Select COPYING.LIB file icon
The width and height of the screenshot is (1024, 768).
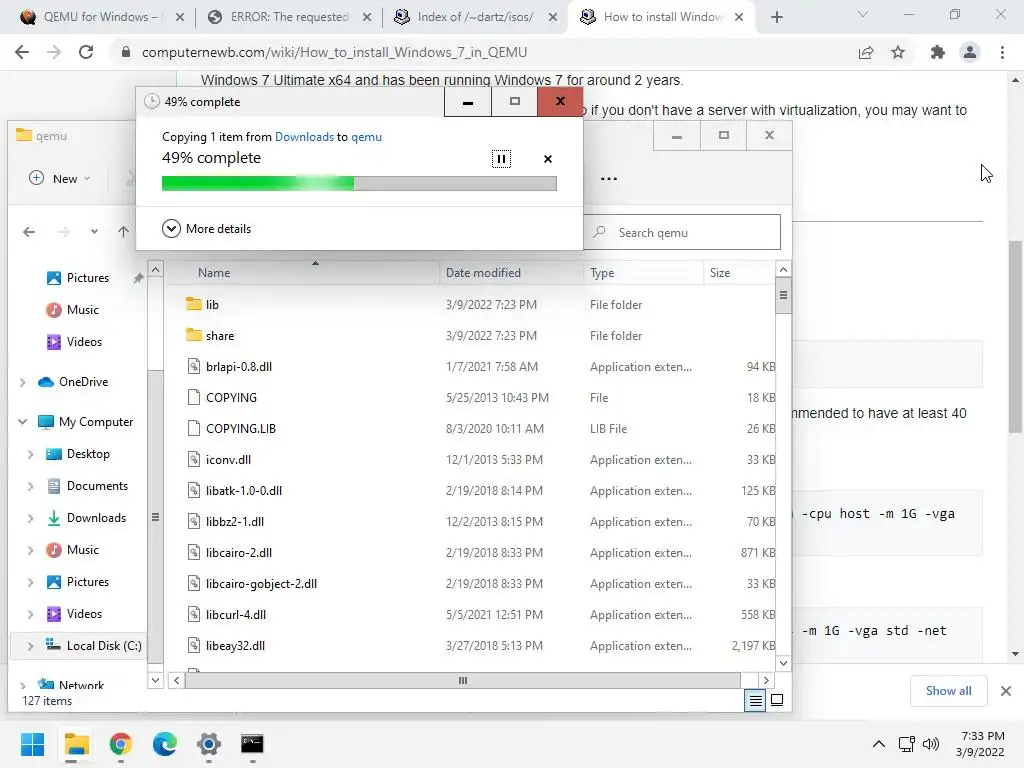[x=194, y=428]
